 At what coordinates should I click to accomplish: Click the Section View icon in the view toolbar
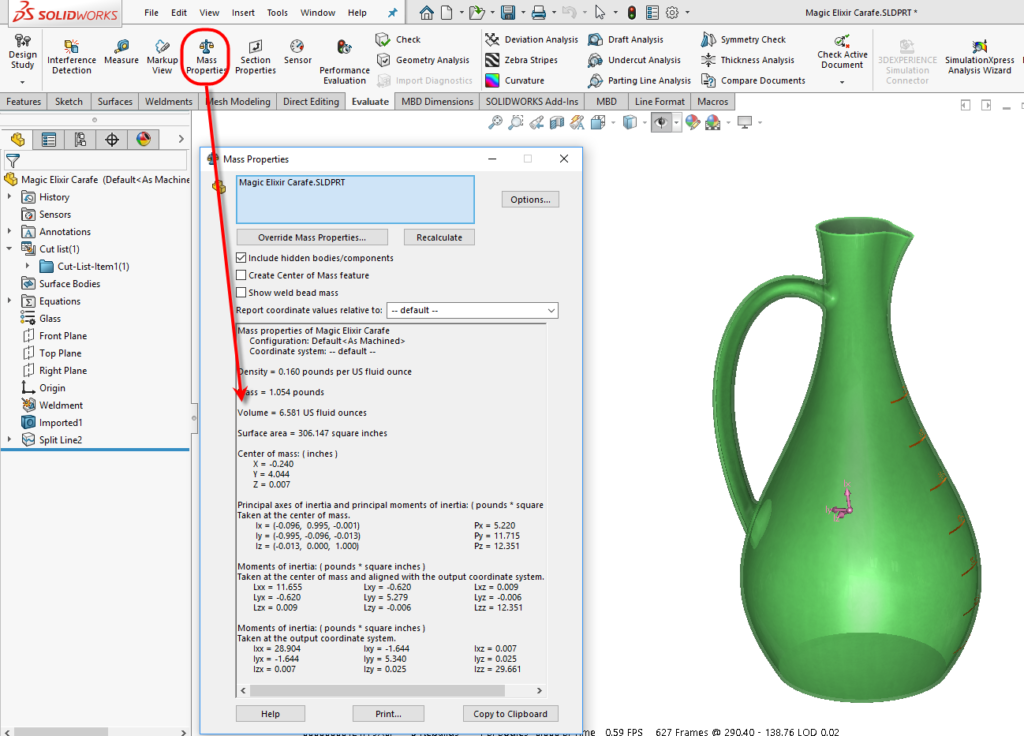click(556, 123)
